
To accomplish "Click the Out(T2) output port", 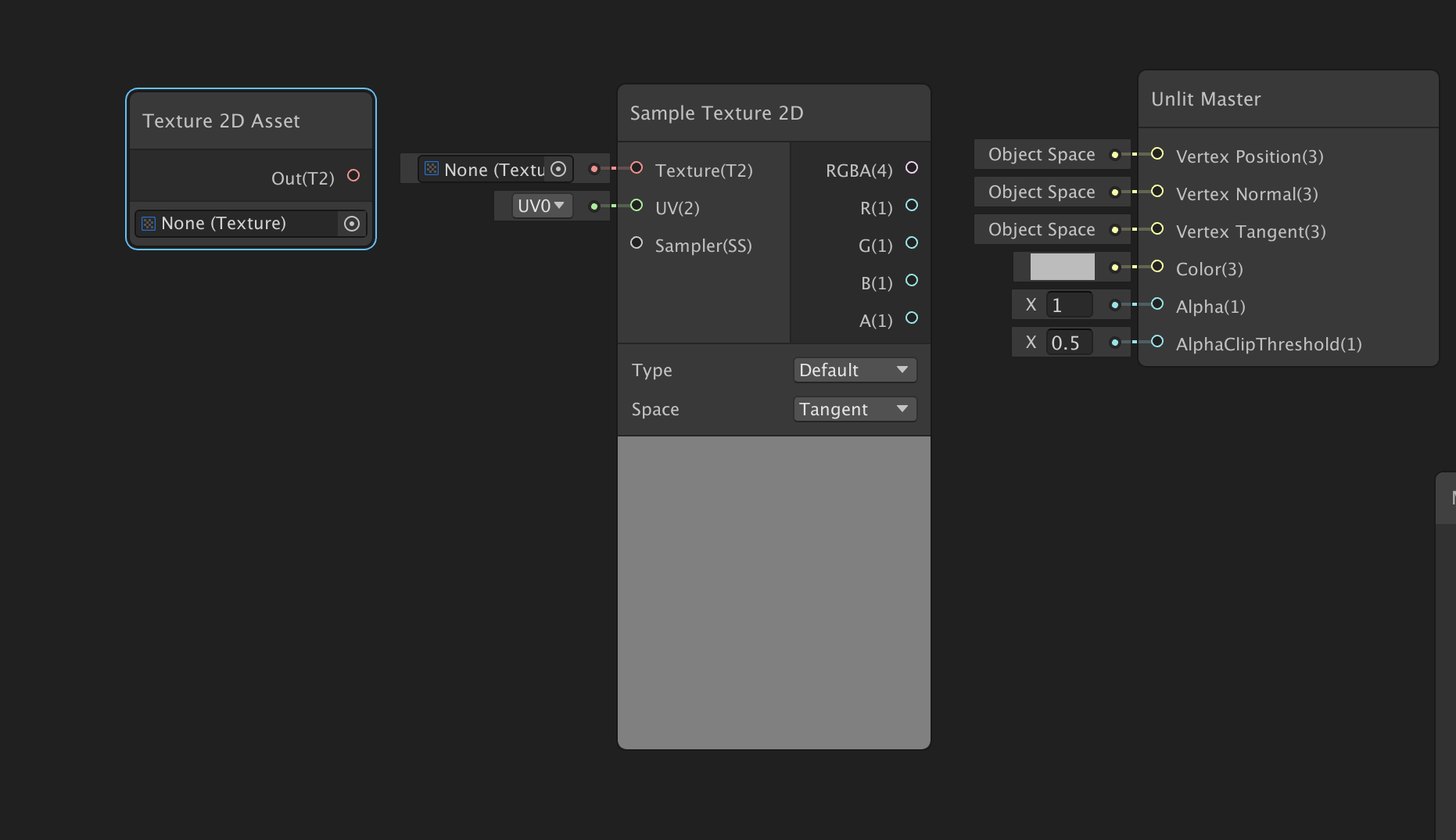I will pos(353,176).
